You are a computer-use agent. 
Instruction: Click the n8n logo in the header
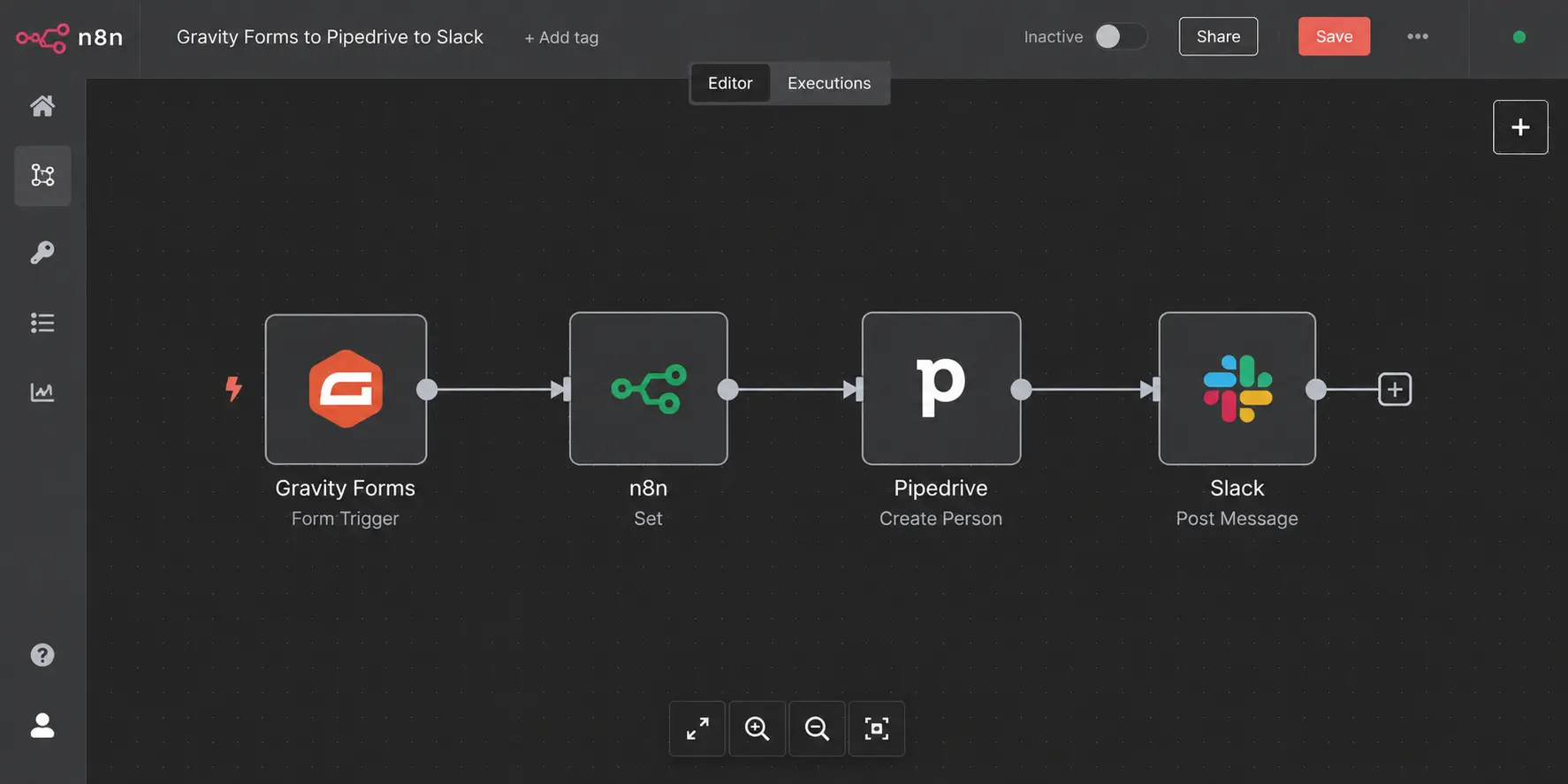click(69, 37)
